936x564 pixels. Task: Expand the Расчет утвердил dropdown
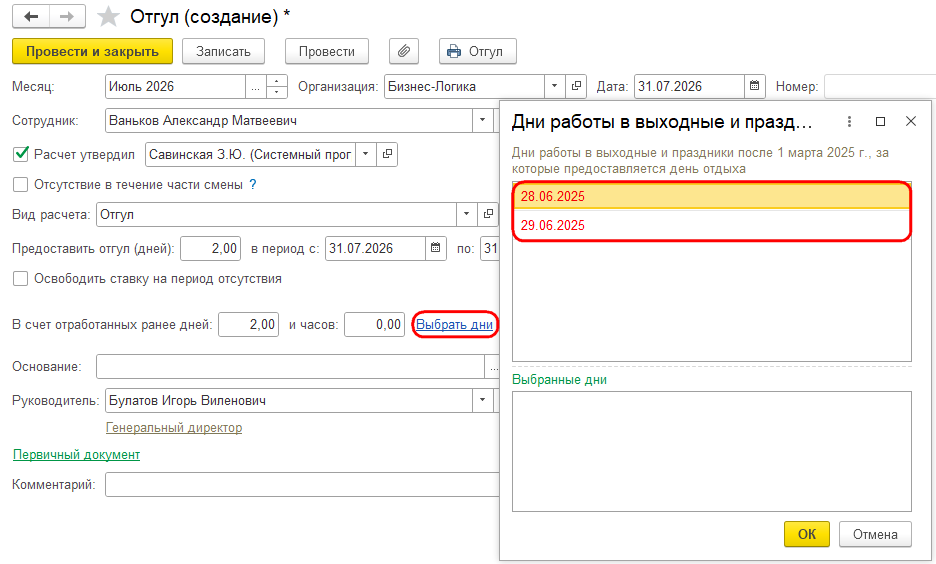click(x=365, y=154)
